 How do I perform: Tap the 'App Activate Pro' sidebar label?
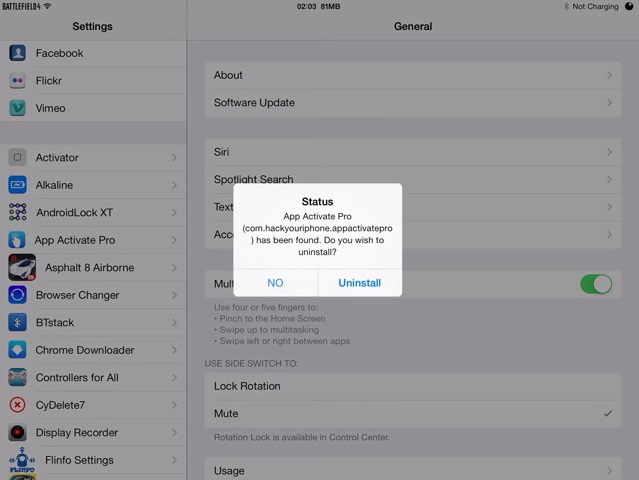coord(75,240)
